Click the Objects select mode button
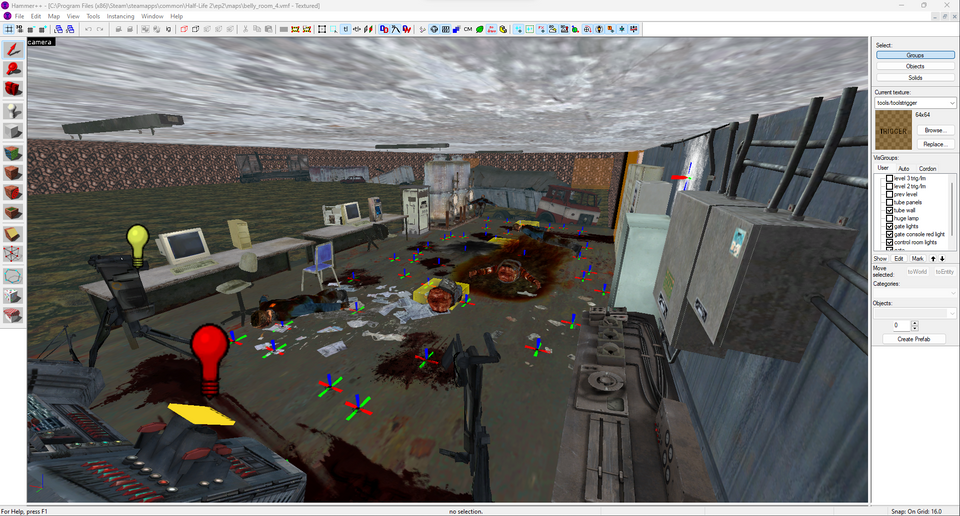This screenshot has height=516, width=960. pos(915,66)
